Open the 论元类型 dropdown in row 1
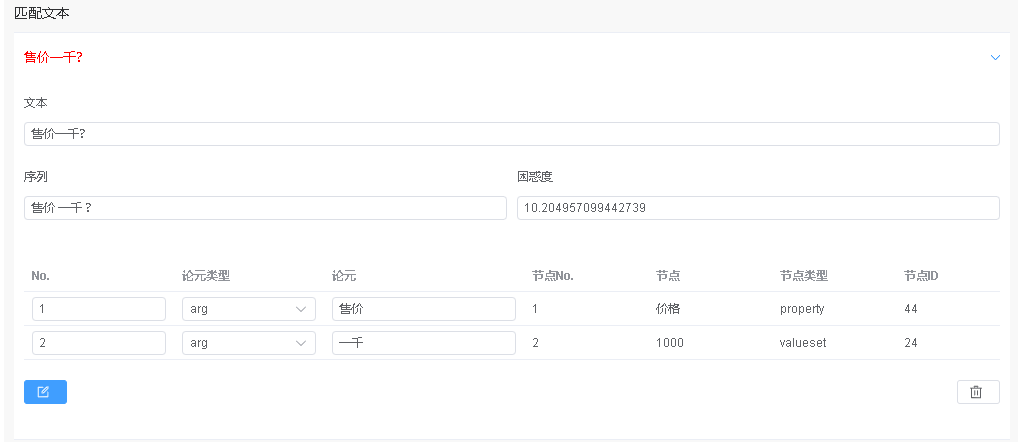The width and height of the screenshot is (1018, 442). click(x=248, y=309)
